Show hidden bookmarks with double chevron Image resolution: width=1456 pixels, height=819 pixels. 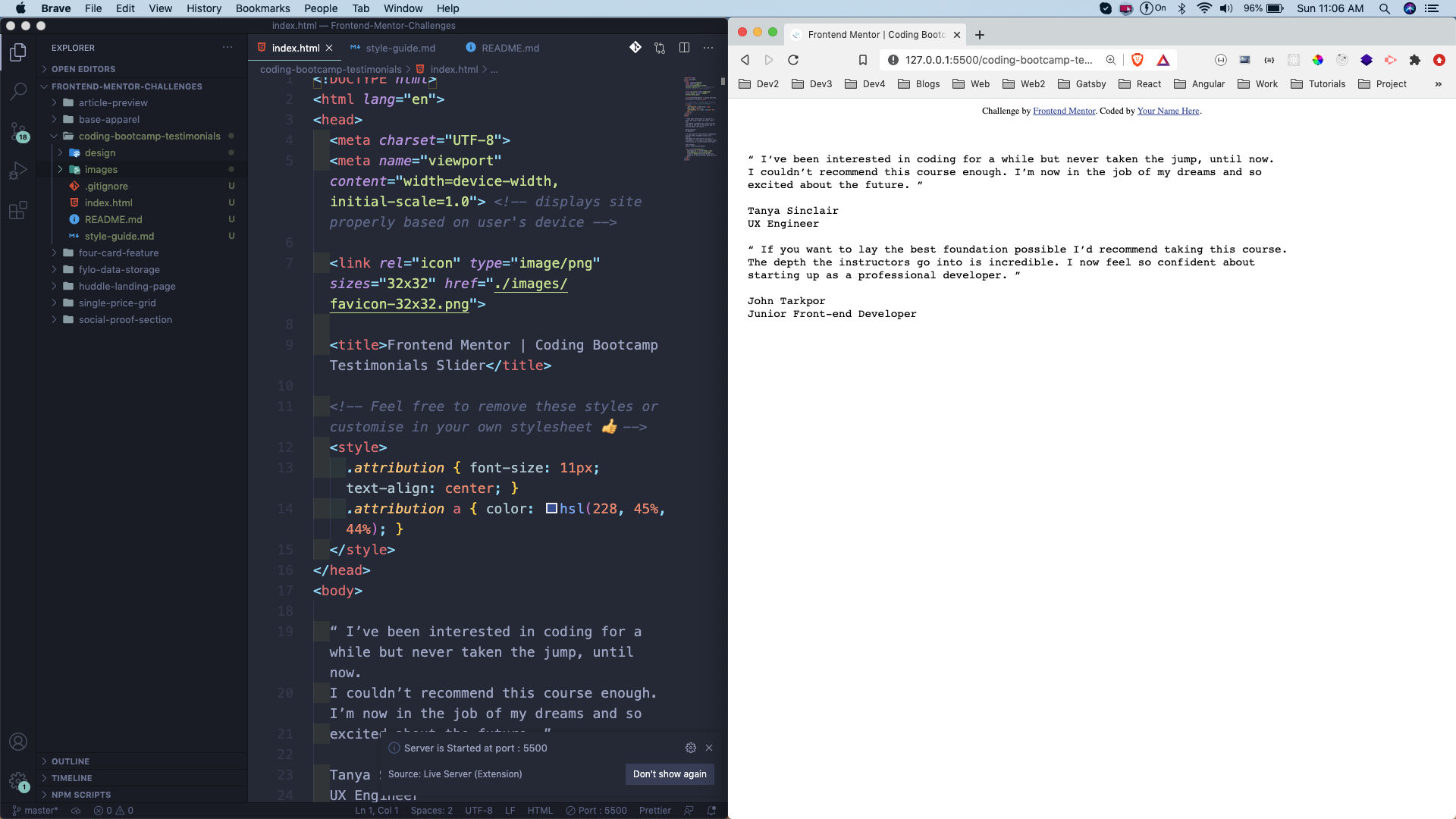pyautogui.click(x=1439, y=84)
